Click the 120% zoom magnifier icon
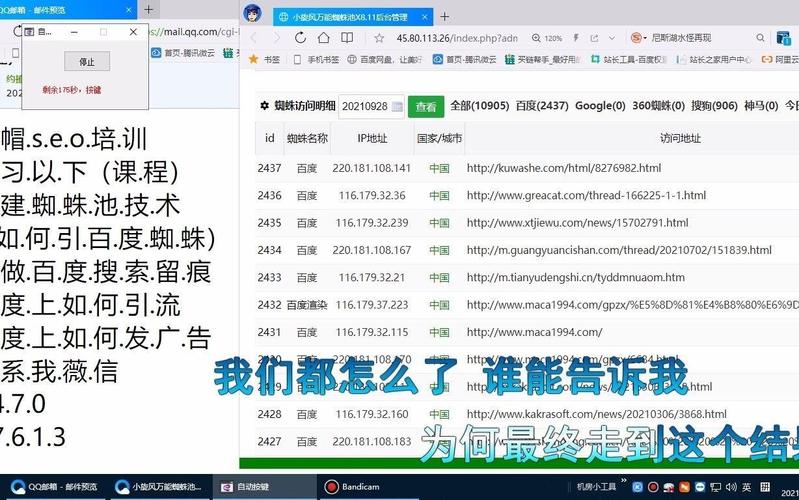799x500 pixels. 536,38
